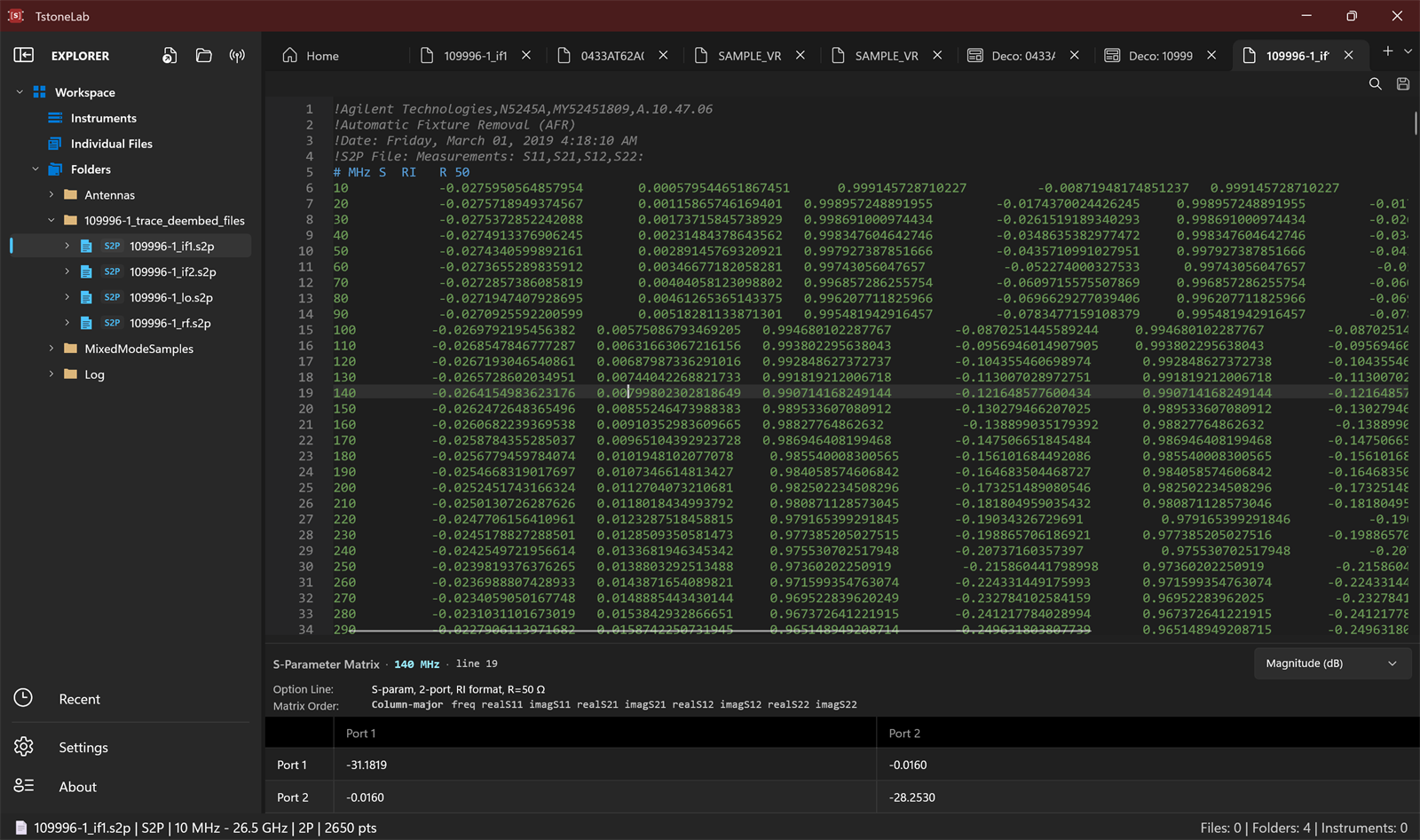Expand the Log folder
1420x840 pixels.
coord(51,374)
